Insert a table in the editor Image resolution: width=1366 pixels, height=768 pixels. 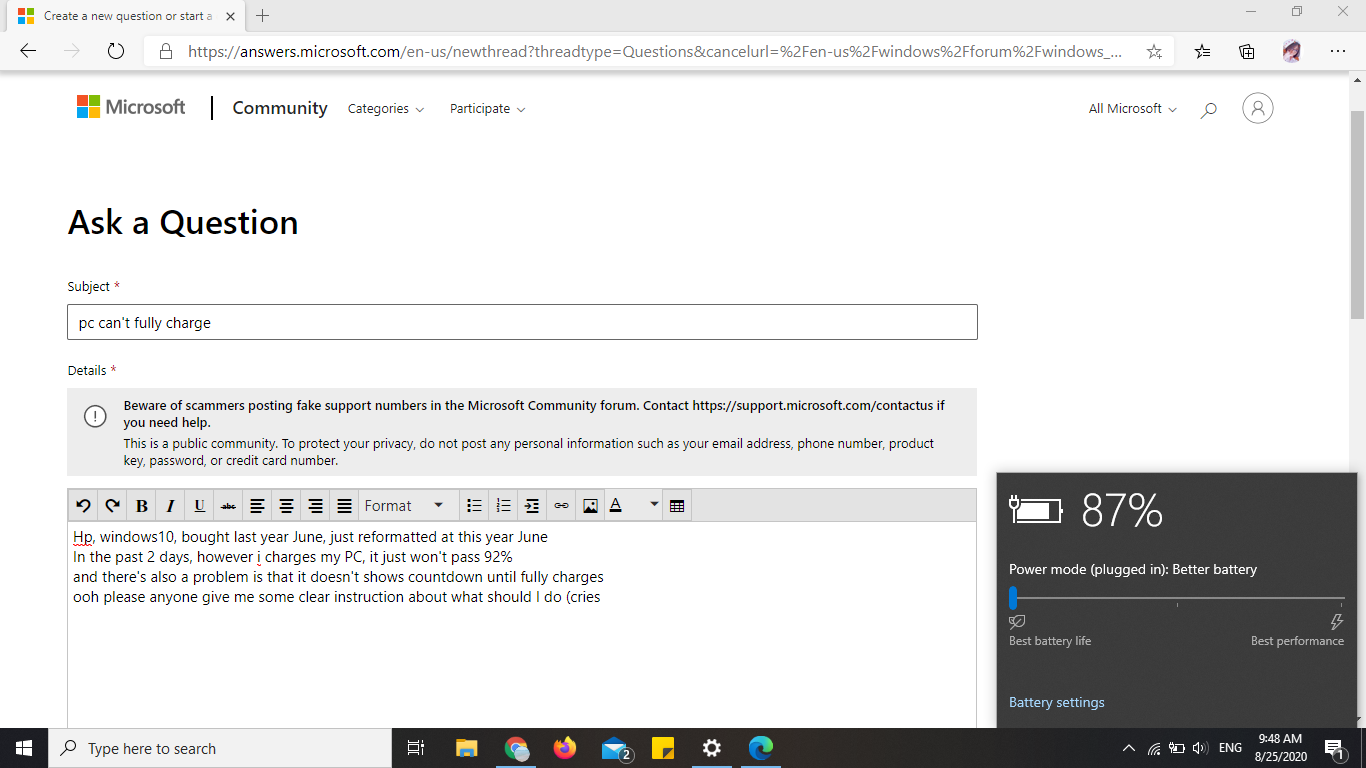677,506
